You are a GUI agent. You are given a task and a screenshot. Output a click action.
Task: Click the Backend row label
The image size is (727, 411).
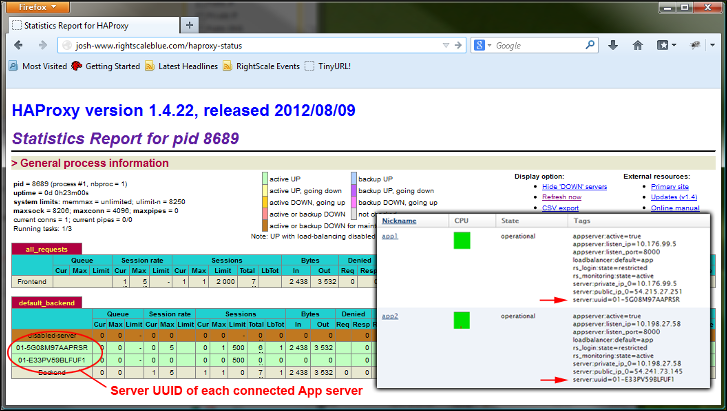coord(52,372)
